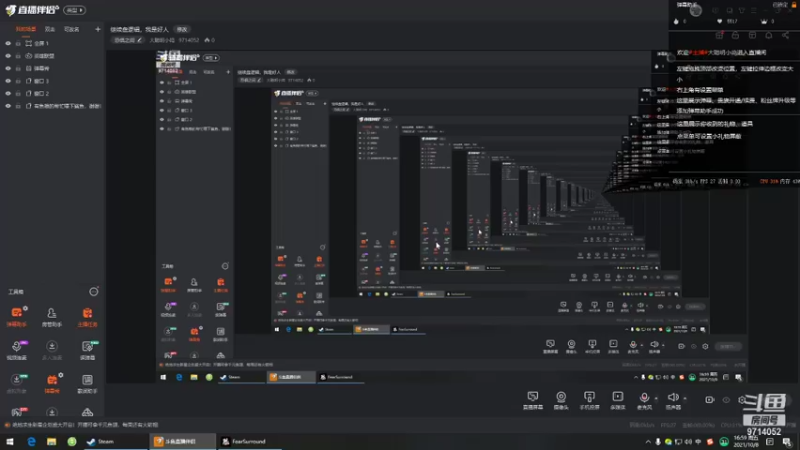Open Windows Start menu
Screen dimensions: 800x450
tap(10, 442)
